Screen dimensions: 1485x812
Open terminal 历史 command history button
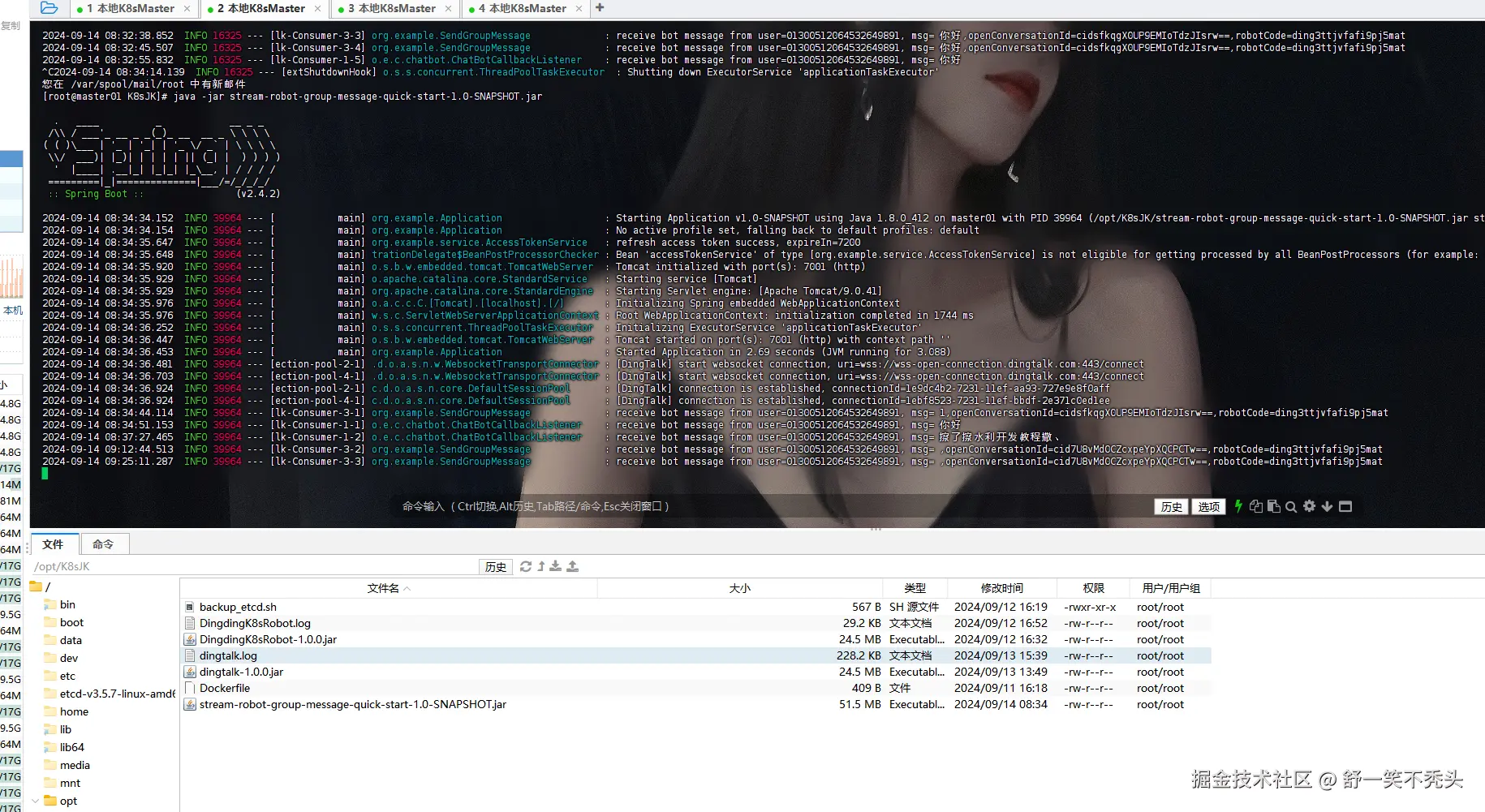(x=1171, y=507)
